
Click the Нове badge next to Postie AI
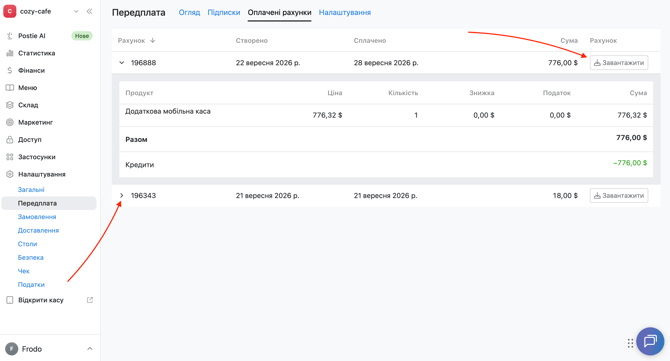(x=82, y=36)
